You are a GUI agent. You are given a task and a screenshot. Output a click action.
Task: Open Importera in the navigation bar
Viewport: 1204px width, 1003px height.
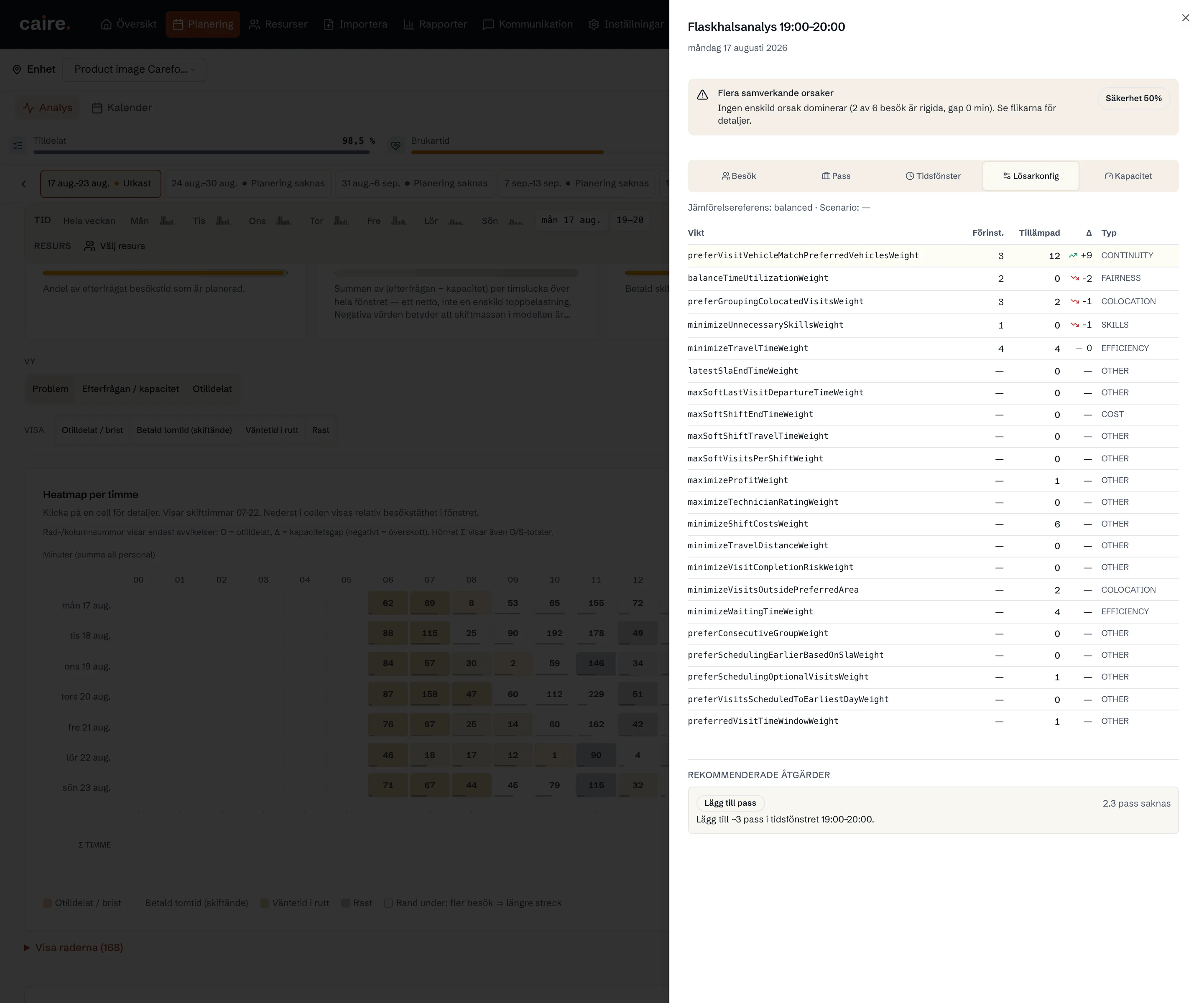(355, 24)
